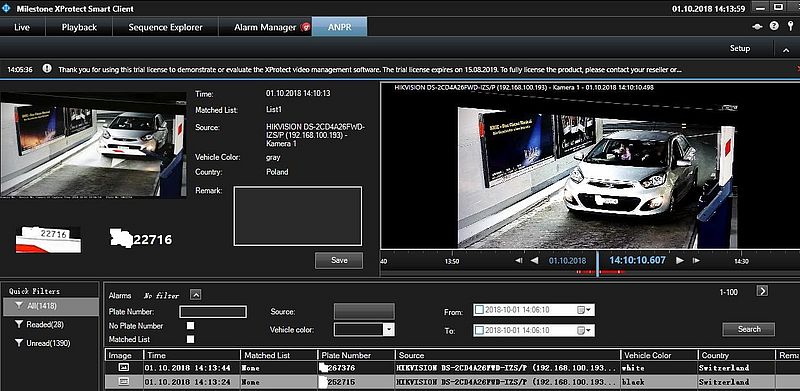
Task: Click the funnel icon beside Readed(28)
Action: click(x=19, y=325)
